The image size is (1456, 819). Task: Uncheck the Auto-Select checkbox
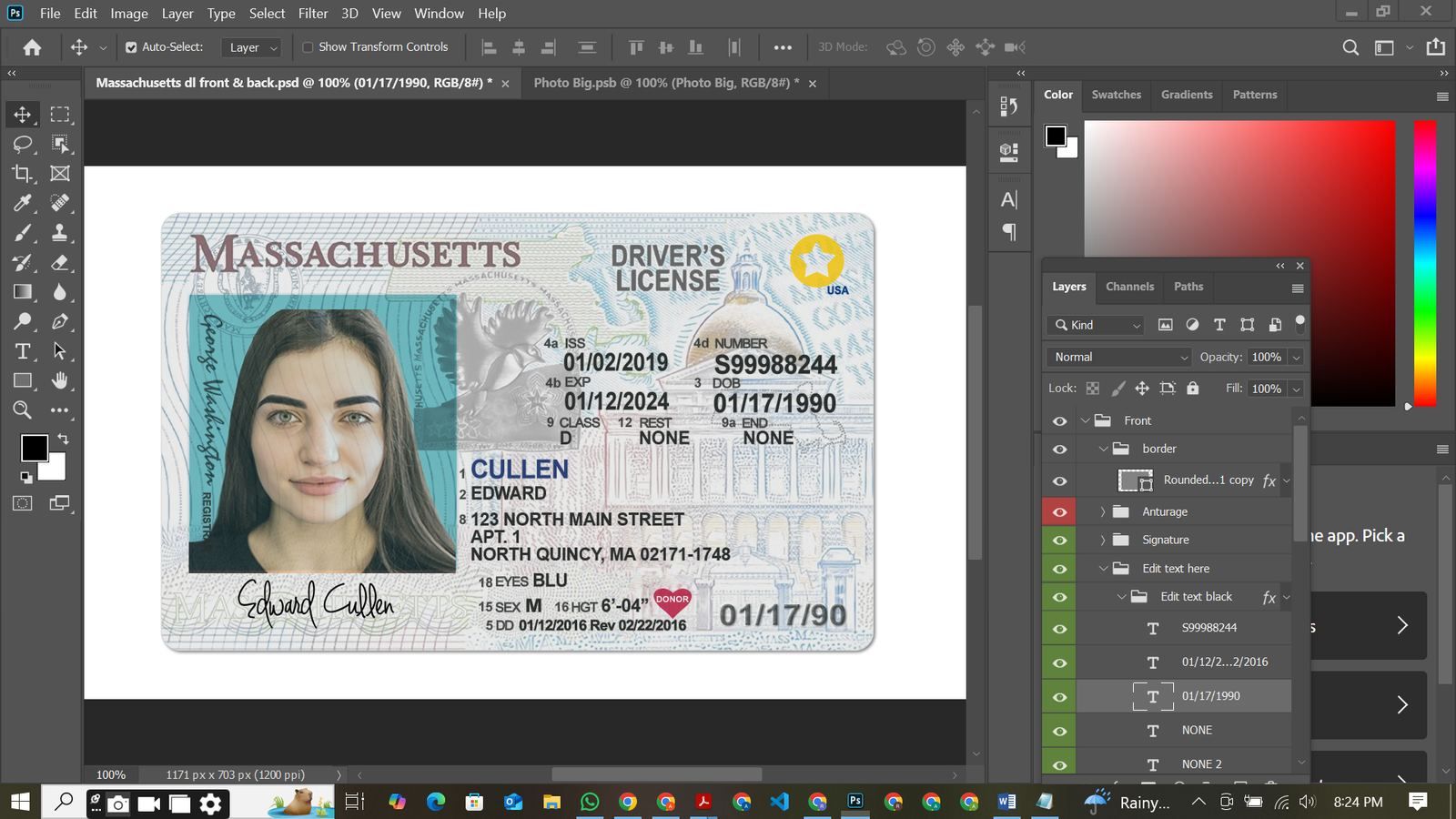click(131, 47)
